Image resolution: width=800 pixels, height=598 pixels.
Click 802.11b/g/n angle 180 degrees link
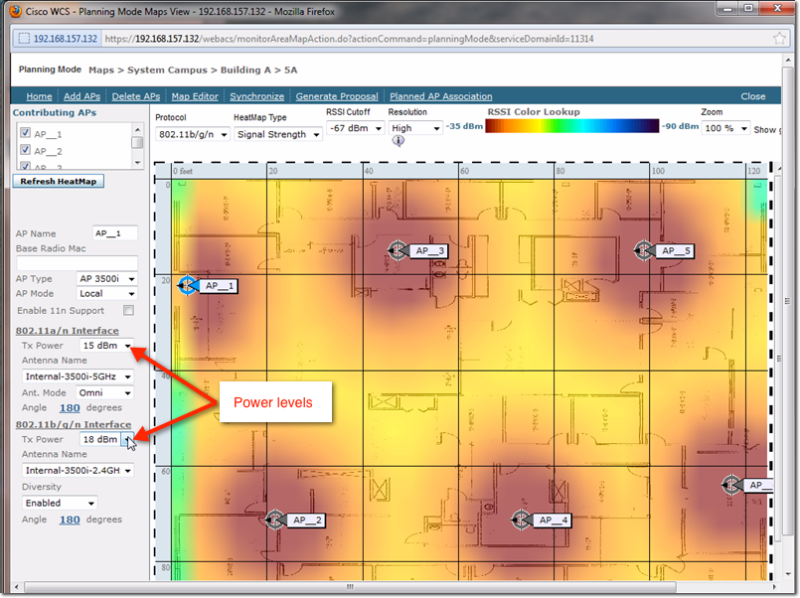point(69,519)
